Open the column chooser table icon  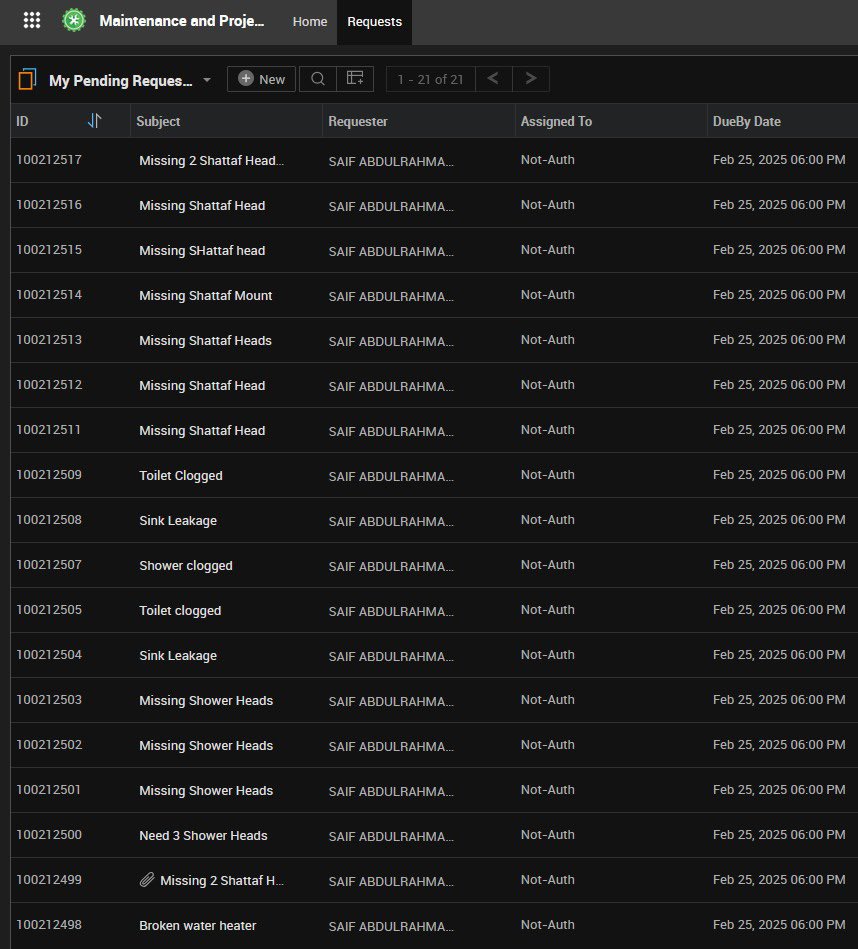point(355,79)
